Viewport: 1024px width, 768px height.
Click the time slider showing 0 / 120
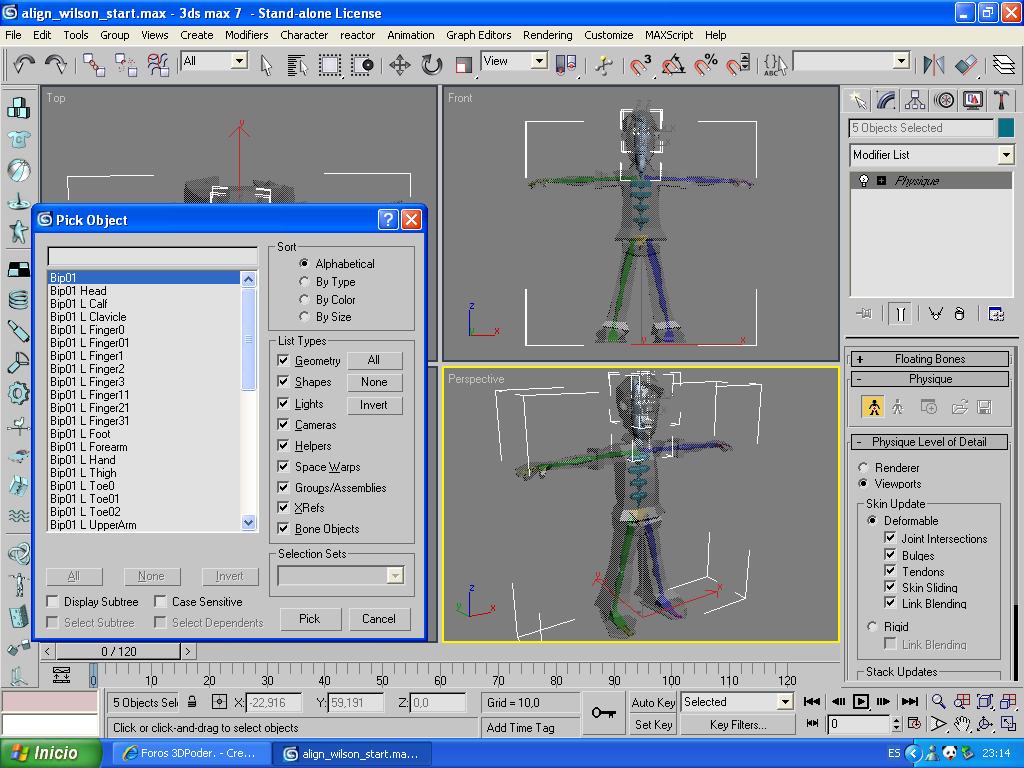tap(118, 651)
